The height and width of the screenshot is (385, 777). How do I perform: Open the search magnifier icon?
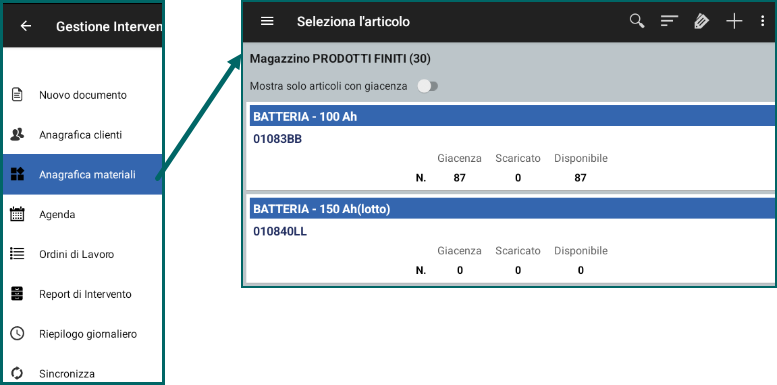point(637,21)
